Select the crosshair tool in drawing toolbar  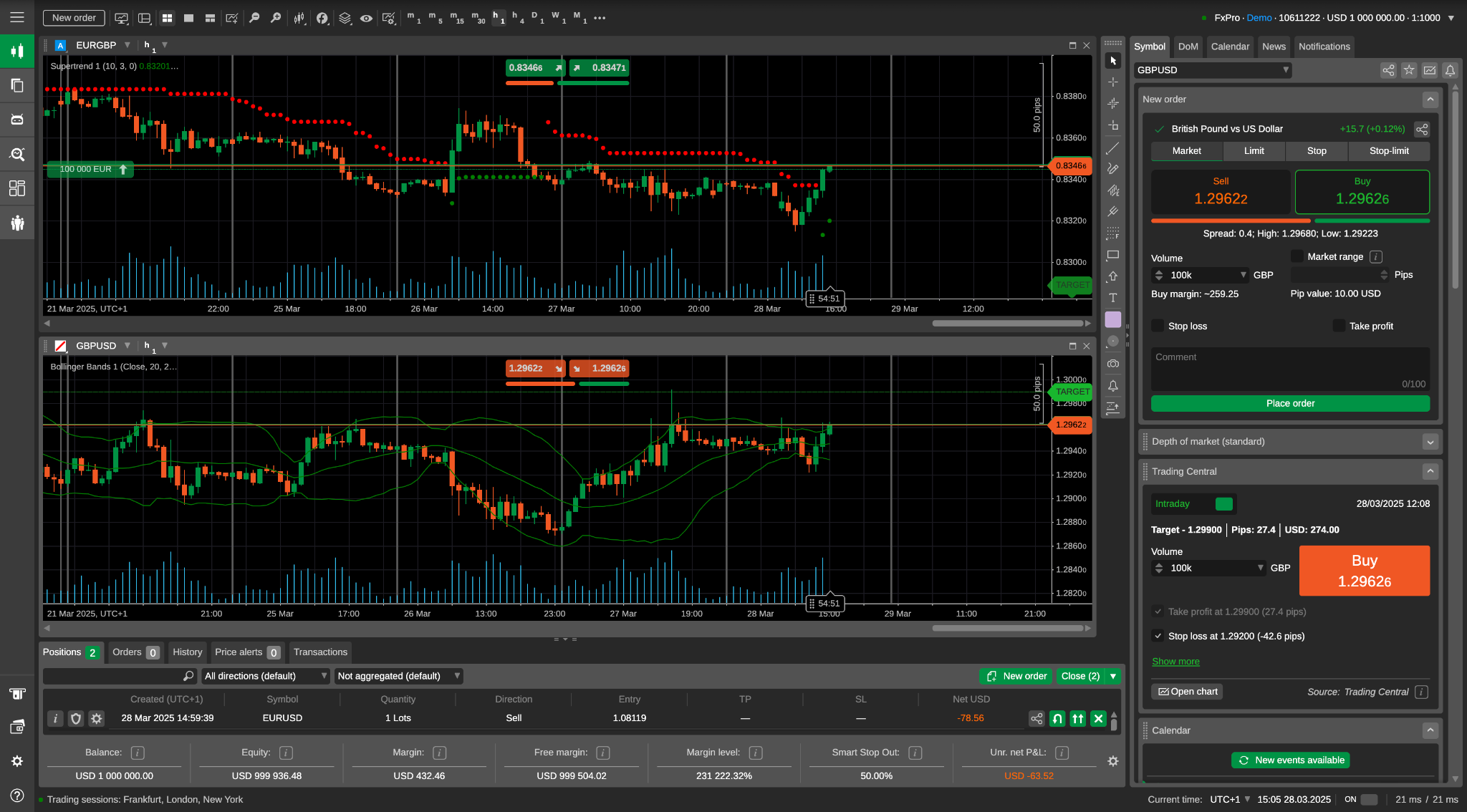point(1112,82)
